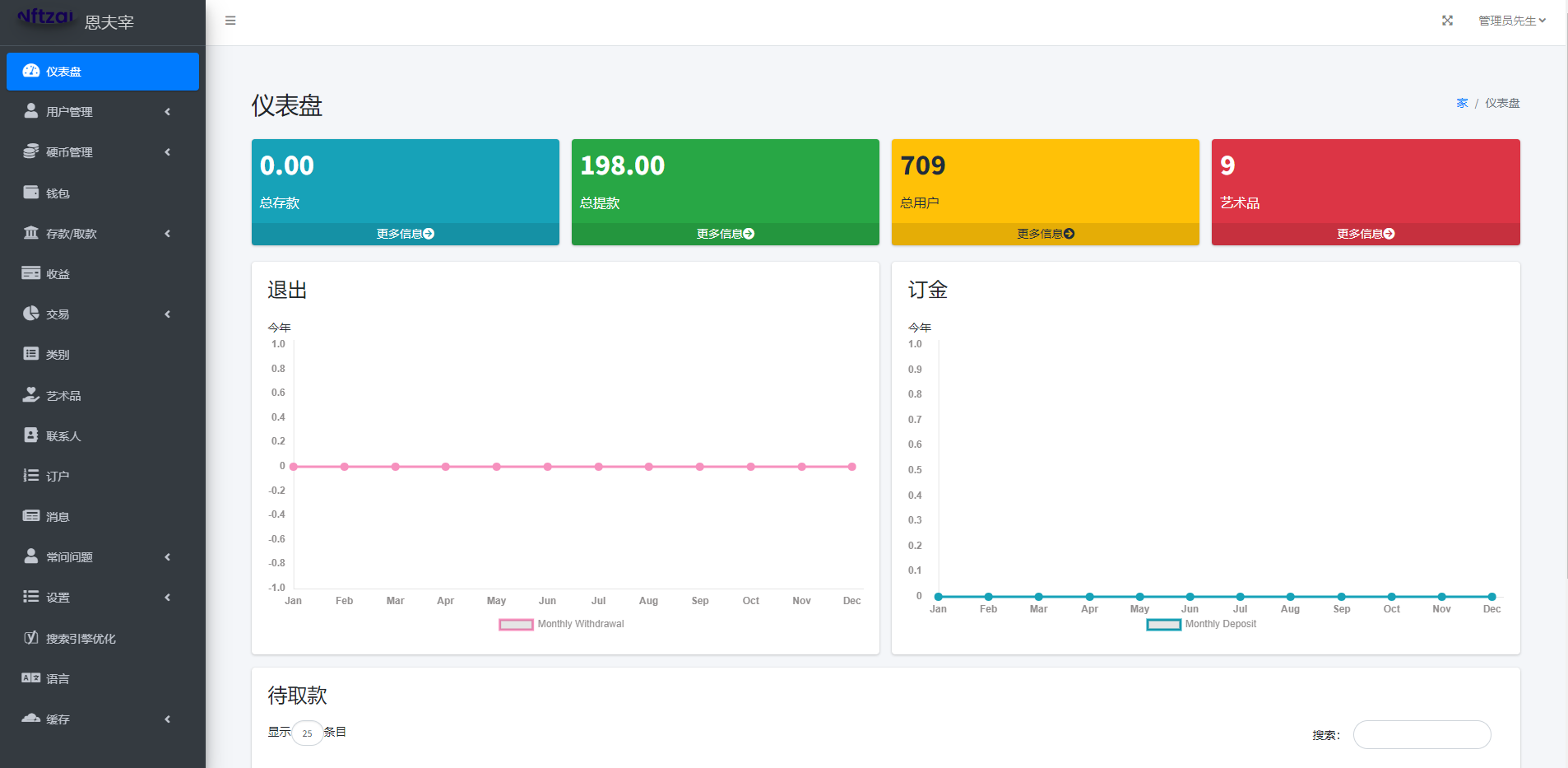Open 订户 subscribers menu item
1568x768 pixels.
click(x=58, y=477)
